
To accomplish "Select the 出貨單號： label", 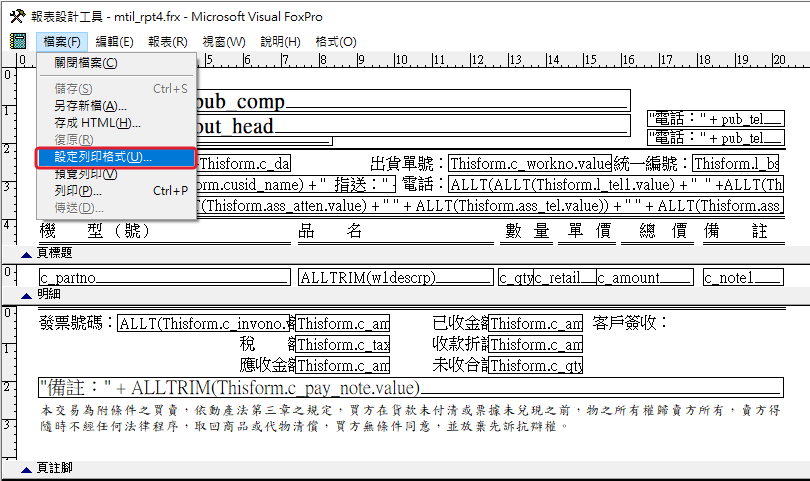I will click(x=408, y=164).
